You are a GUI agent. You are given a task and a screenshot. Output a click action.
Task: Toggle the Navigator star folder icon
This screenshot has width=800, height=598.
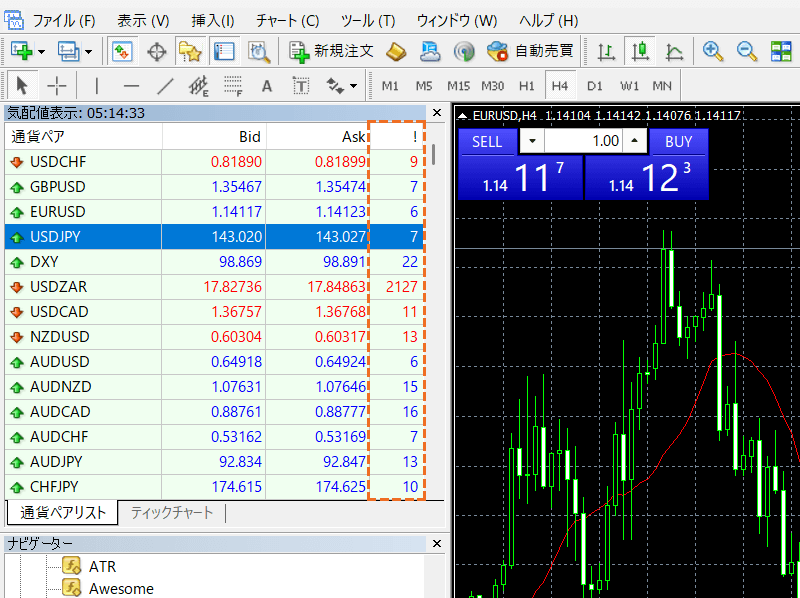pos(190,51)
